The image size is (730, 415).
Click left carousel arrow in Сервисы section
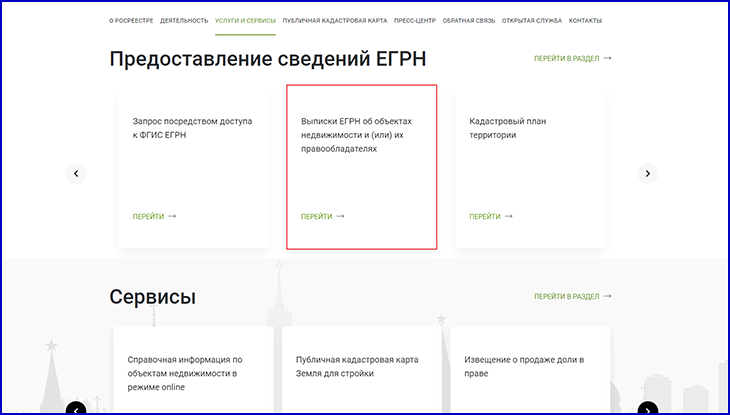pos(76,408)
